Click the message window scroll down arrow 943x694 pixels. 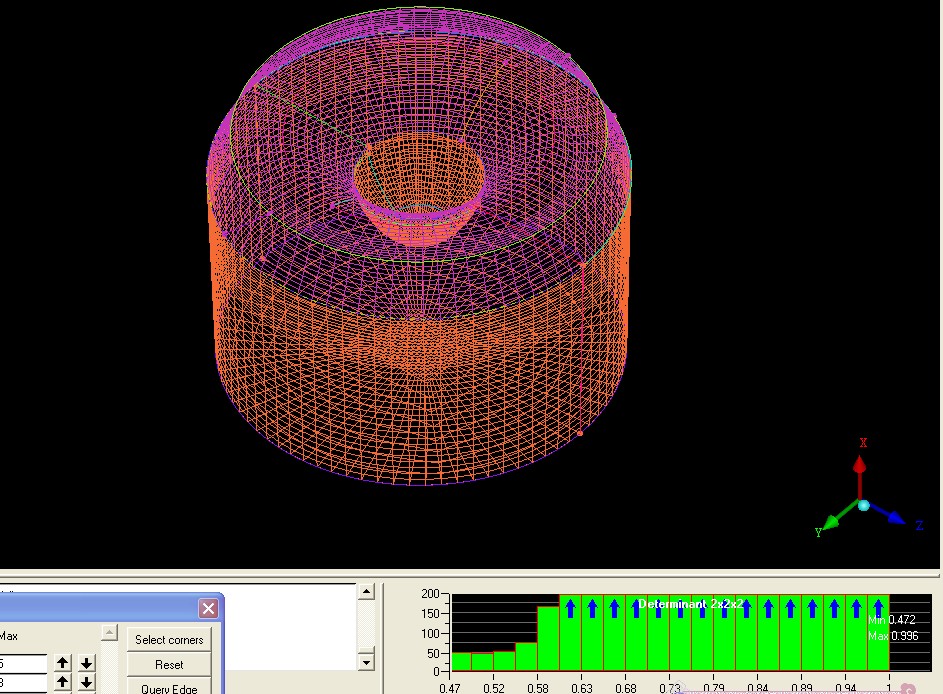(366, 662)
